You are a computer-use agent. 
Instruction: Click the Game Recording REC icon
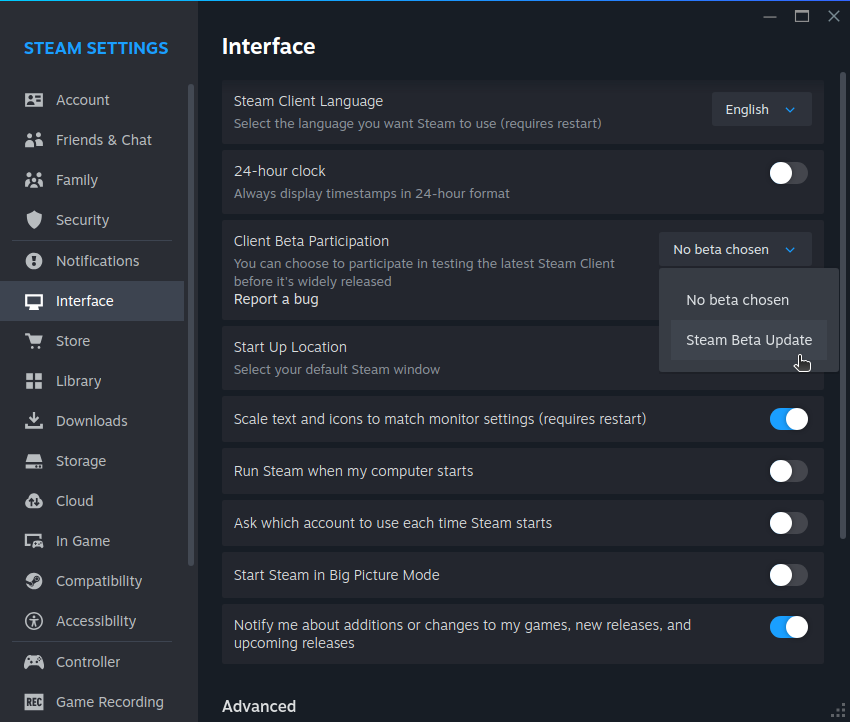(x=34, y=702)
